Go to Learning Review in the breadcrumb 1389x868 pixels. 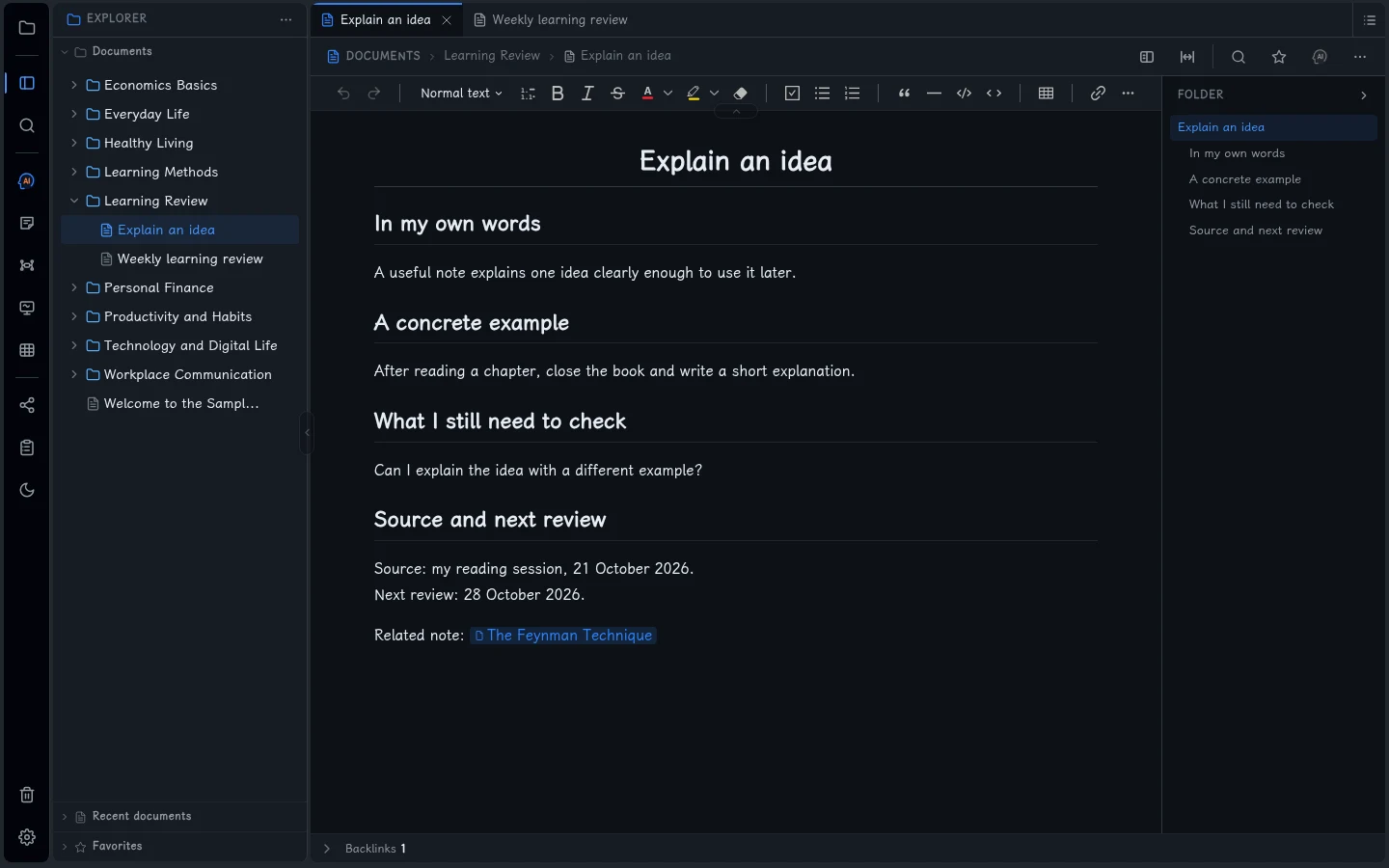[492, 56]
